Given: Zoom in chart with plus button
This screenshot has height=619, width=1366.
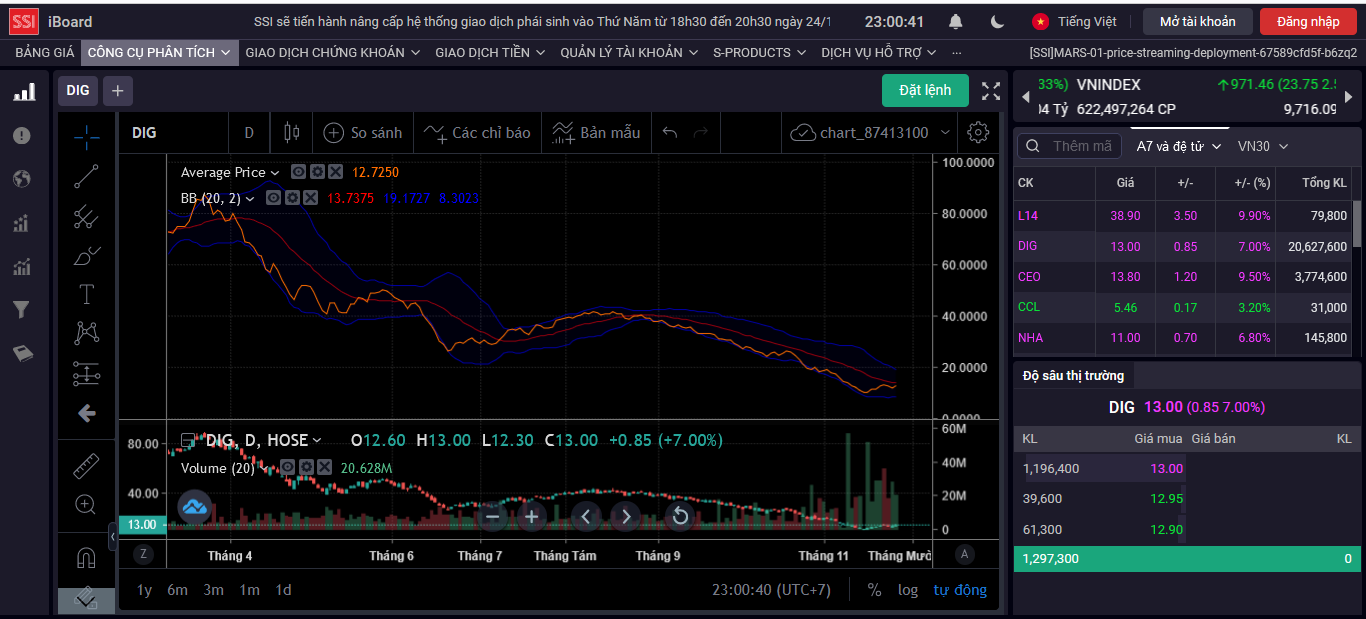Looking at the screenshot, I should click(x=531, y=516).
